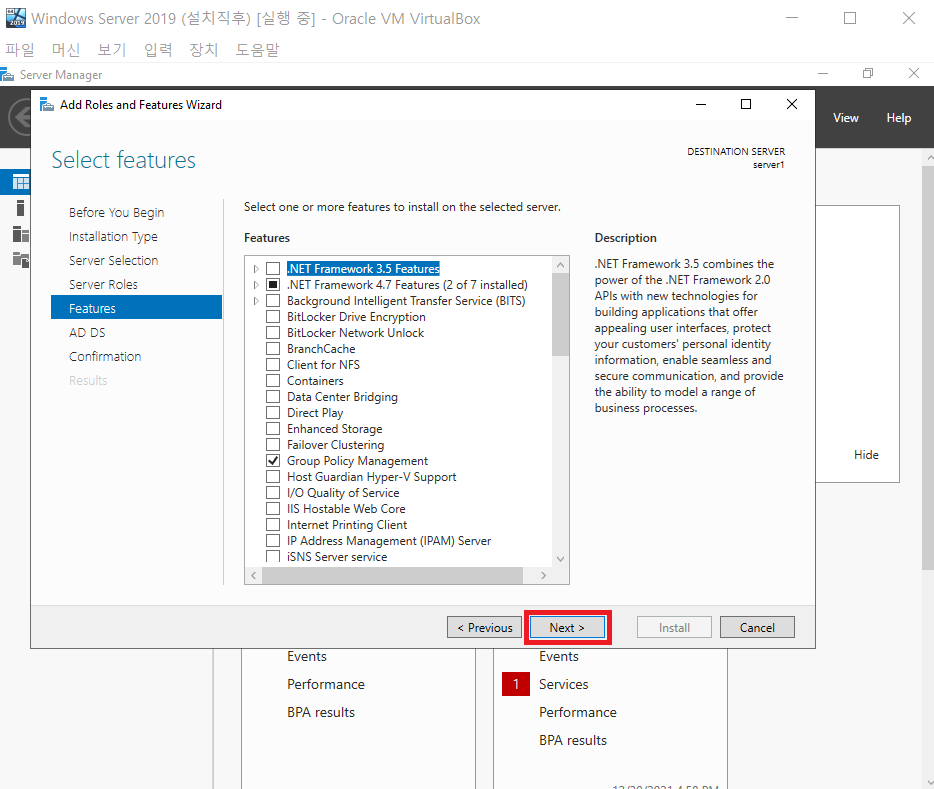Click the Next button in the wizard
The image size is (934, 789).
click(x=567, y=628)
